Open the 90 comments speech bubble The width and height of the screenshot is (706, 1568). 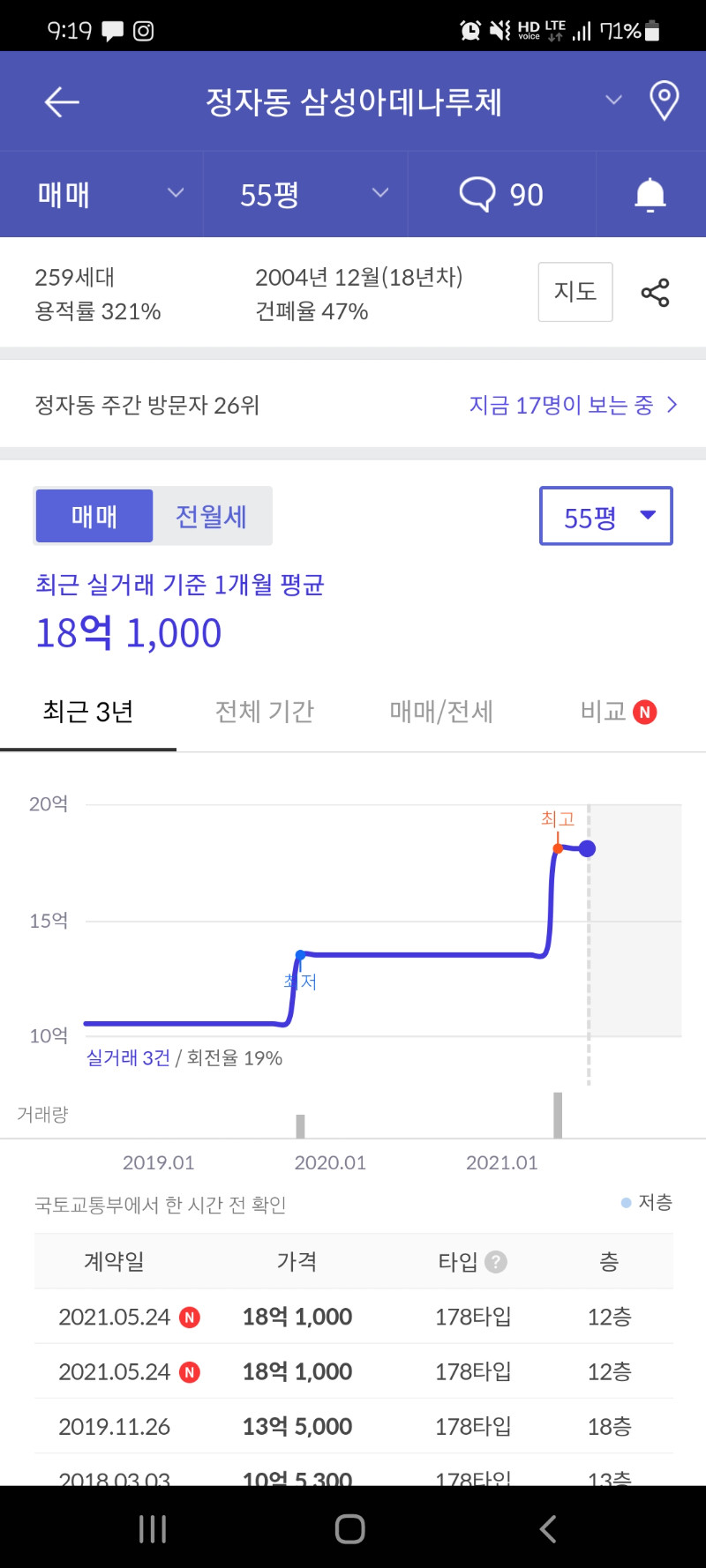click(x=501, y=194)
